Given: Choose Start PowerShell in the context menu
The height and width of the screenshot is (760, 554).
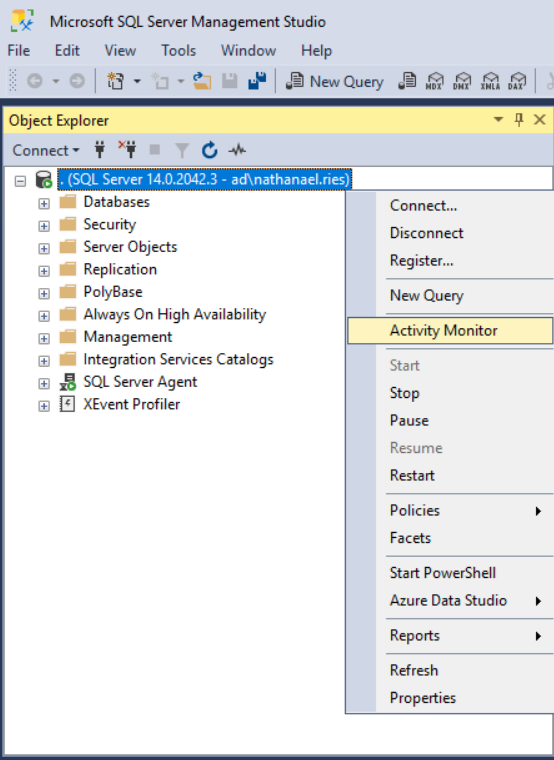Looking at the screenshot, I should [x=450, y=573].
